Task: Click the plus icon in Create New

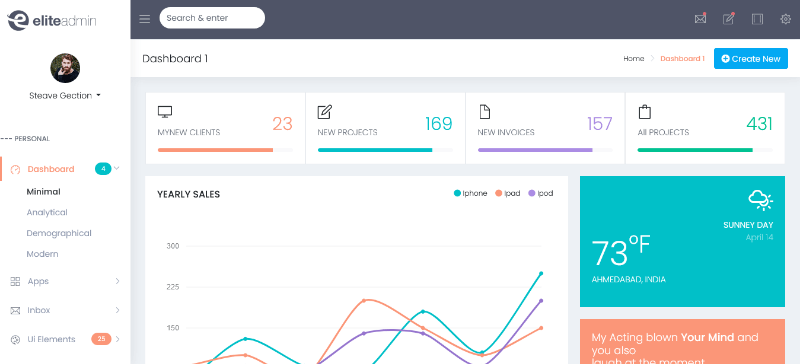Action: point(726,59)
